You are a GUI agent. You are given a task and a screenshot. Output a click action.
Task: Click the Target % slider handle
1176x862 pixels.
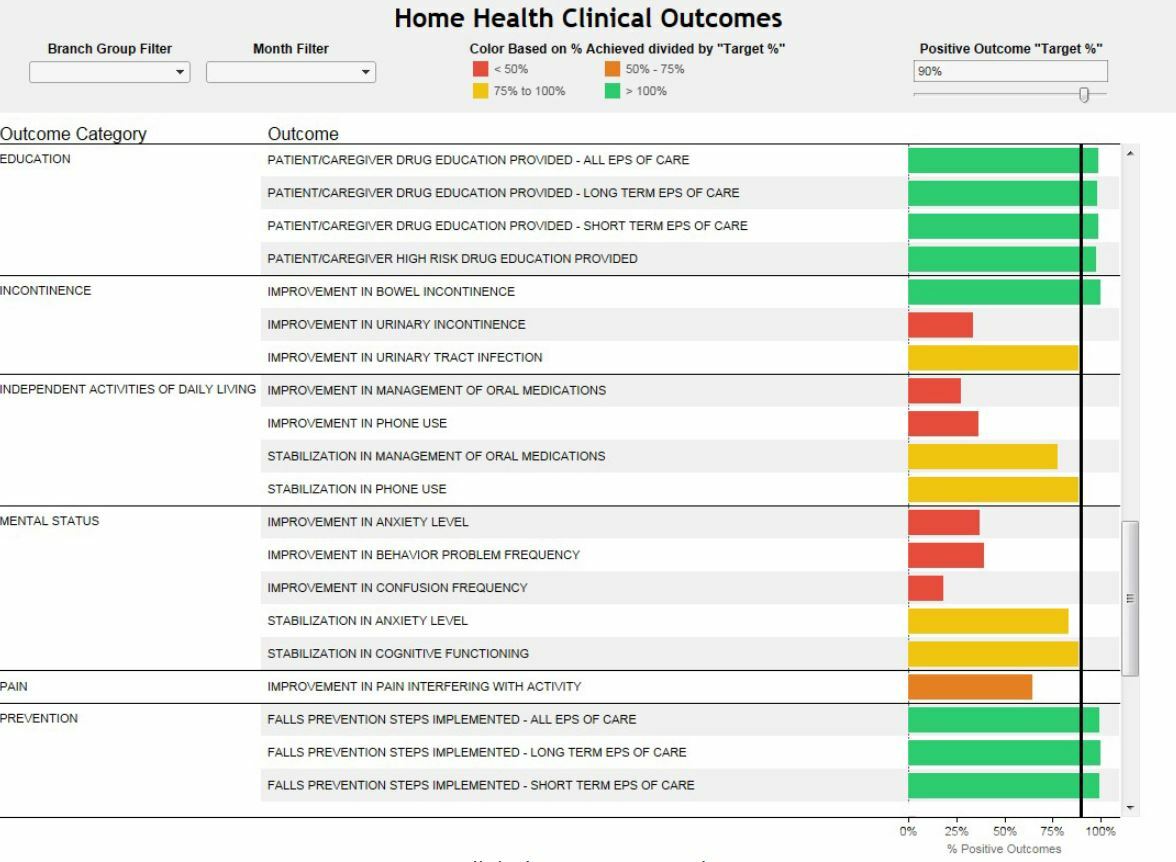[x=1086, y=92]
